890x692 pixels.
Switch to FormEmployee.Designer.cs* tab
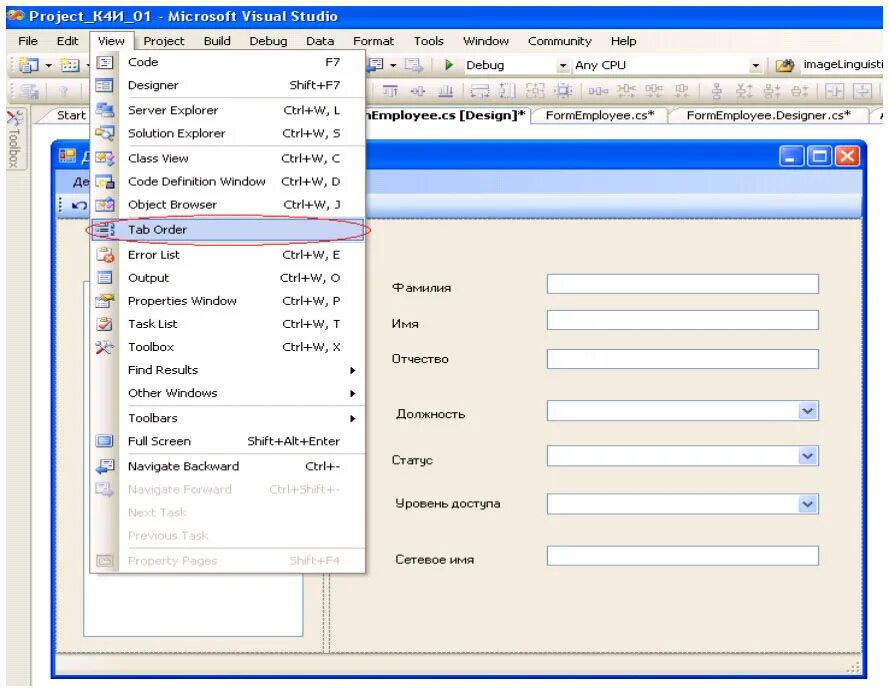coord(769,115)
